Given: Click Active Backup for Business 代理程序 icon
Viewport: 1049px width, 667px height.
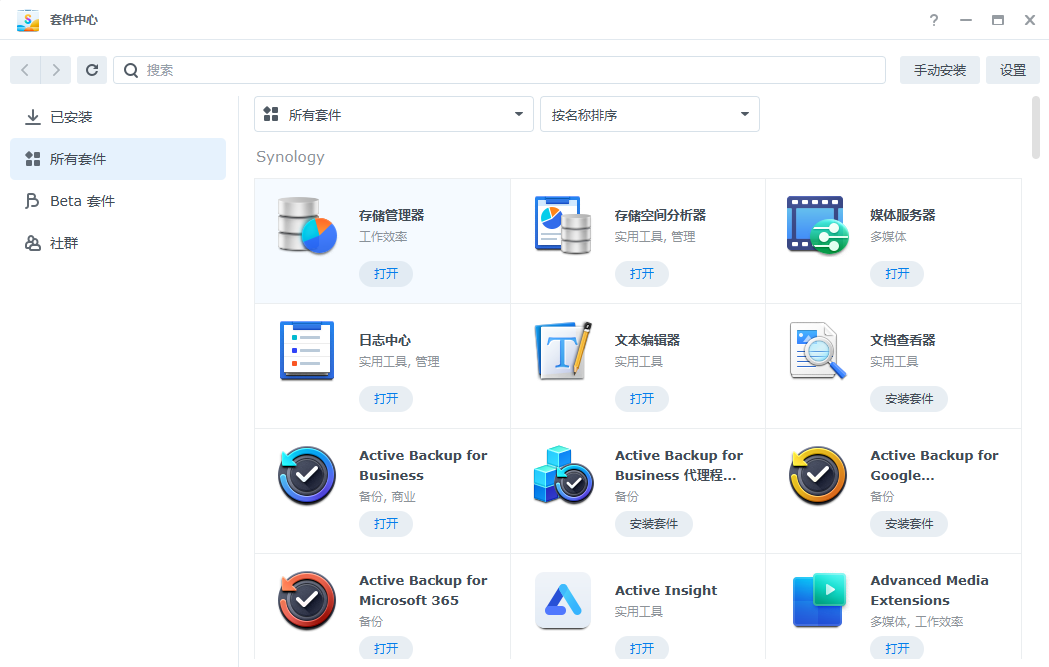Looking at the screenshot, I should (x=563, y=476).
